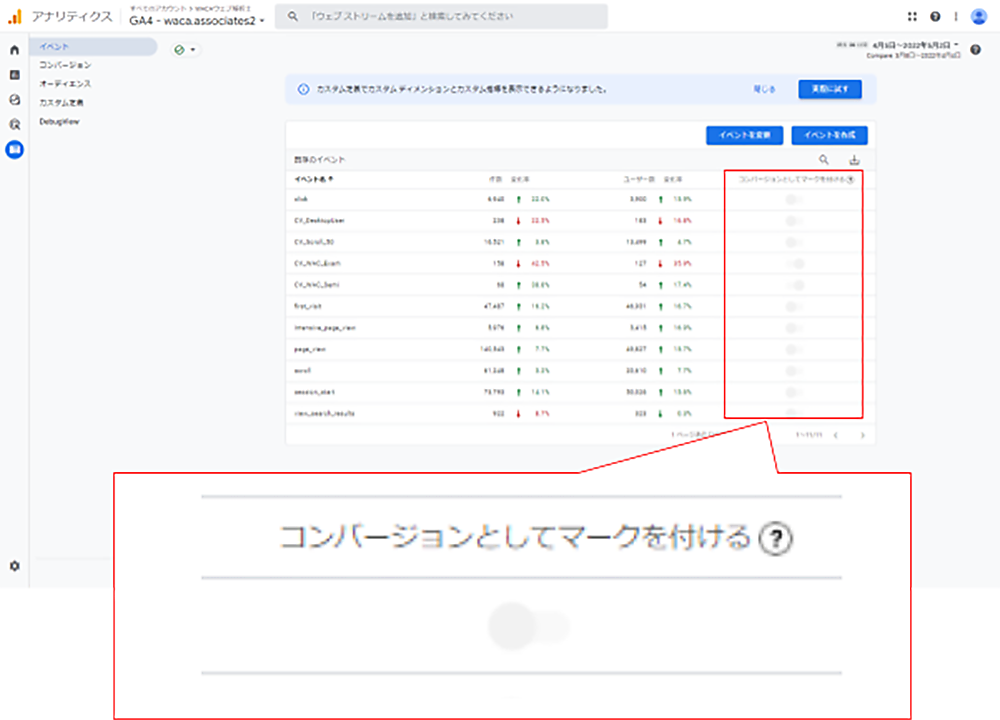The image size is (1000, 720).
Task: Open the Advertising icon in left sidebar
Action: pos(14,125)
